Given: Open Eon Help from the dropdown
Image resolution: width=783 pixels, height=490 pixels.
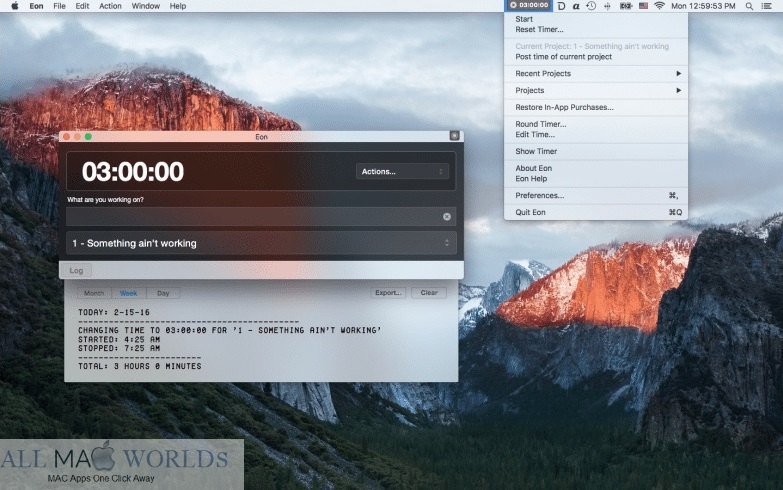Looking at the screenshot, I should click(531, 179).
